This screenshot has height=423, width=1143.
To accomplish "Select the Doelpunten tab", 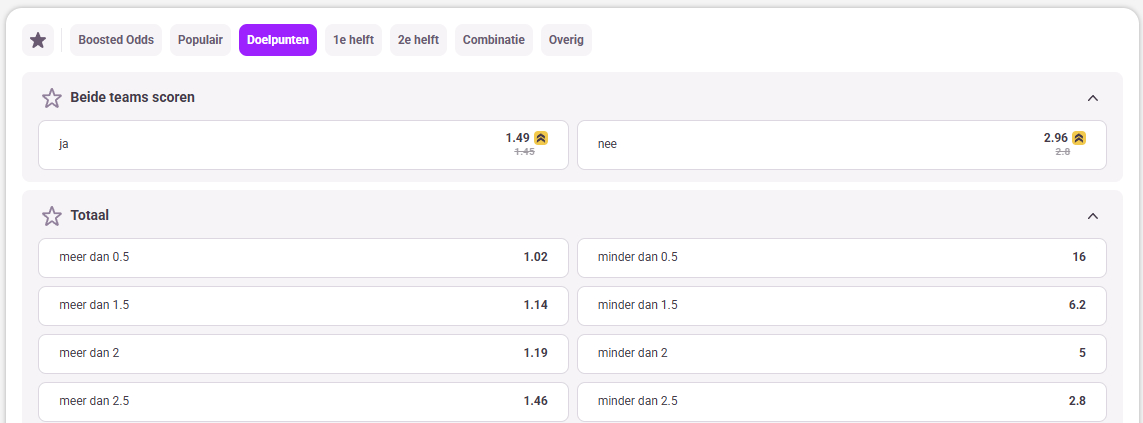I will (x=278, y=40).
